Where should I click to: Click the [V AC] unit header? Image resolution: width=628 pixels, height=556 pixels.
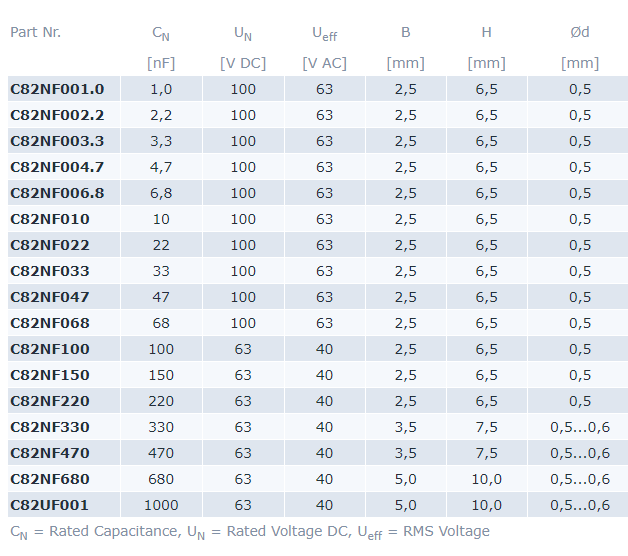coord(324,63)
